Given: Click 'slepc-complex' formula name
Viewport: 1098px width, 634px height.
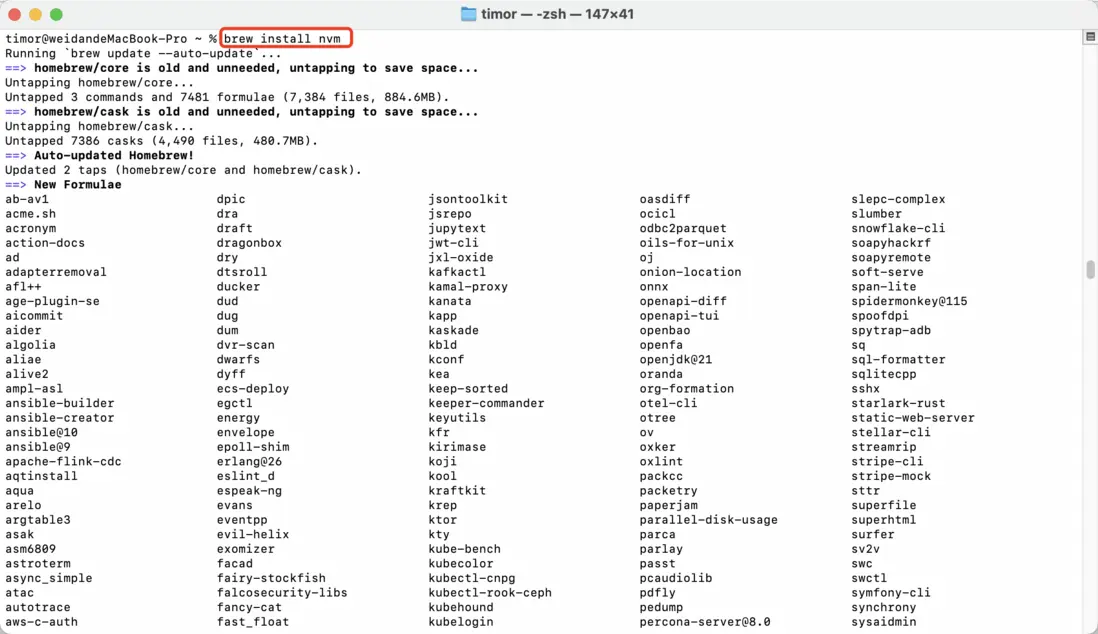Looking at the screenshot, I should click(898, 200).
